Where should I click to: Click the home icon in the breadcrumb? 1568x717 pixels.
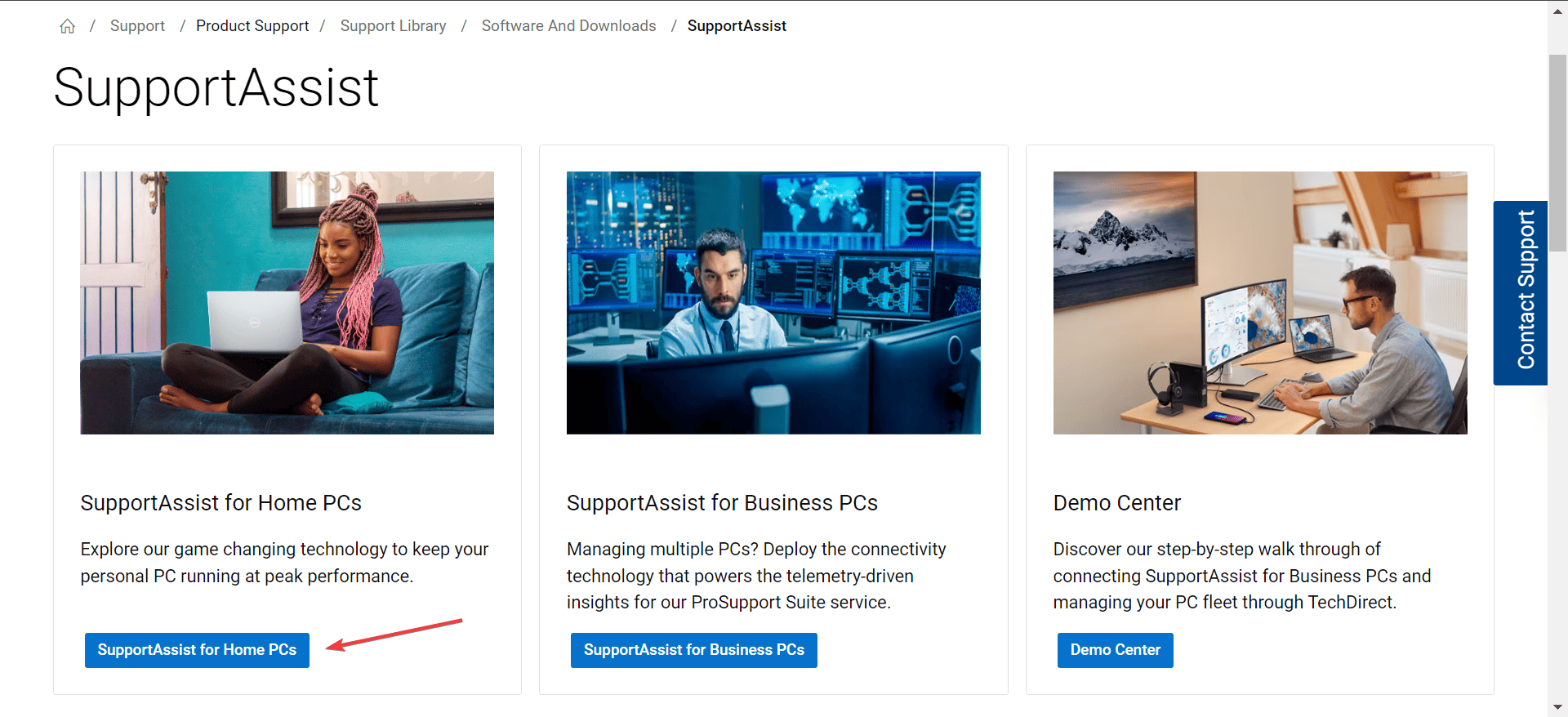coord(67,26)
